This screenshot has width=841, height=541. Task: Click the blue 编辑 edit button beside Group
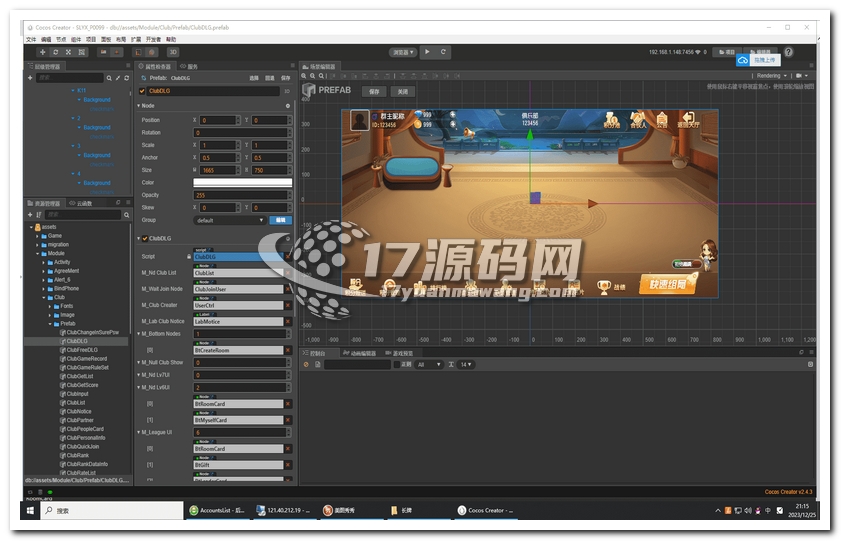point(281,220)
